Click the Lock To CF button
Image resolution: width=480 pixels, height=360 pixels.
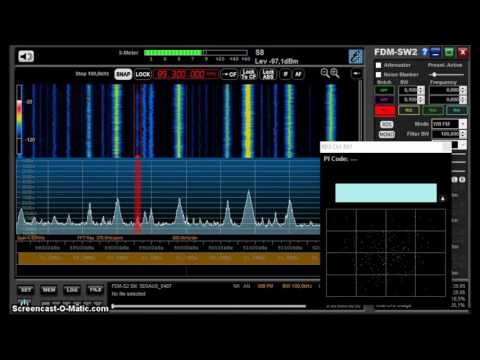click(249, 74)
